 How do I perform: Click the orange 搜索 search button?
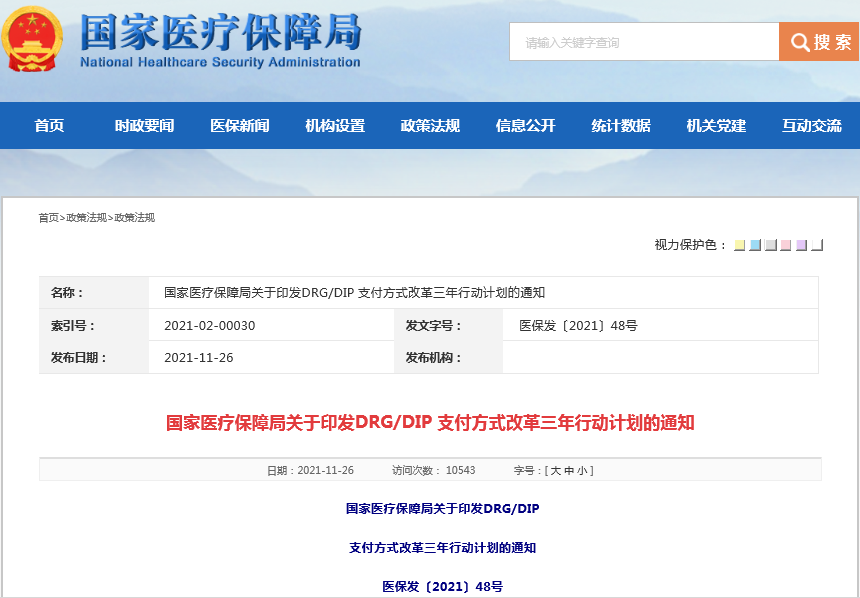click(819, 42)
